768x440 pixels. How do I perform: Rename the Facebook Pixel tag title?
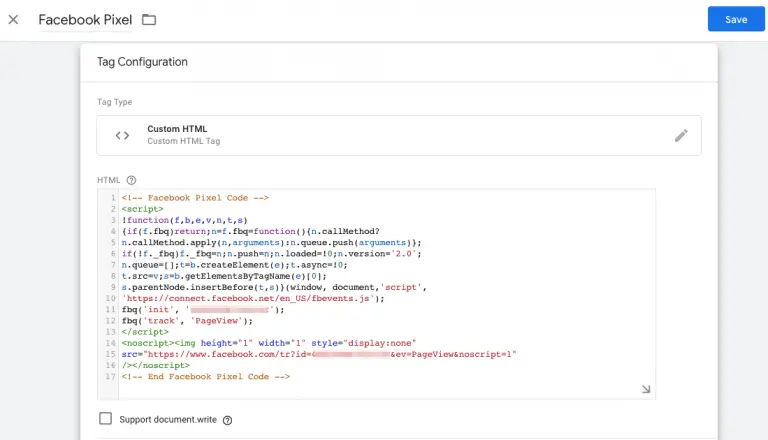(x=85, y=20)
